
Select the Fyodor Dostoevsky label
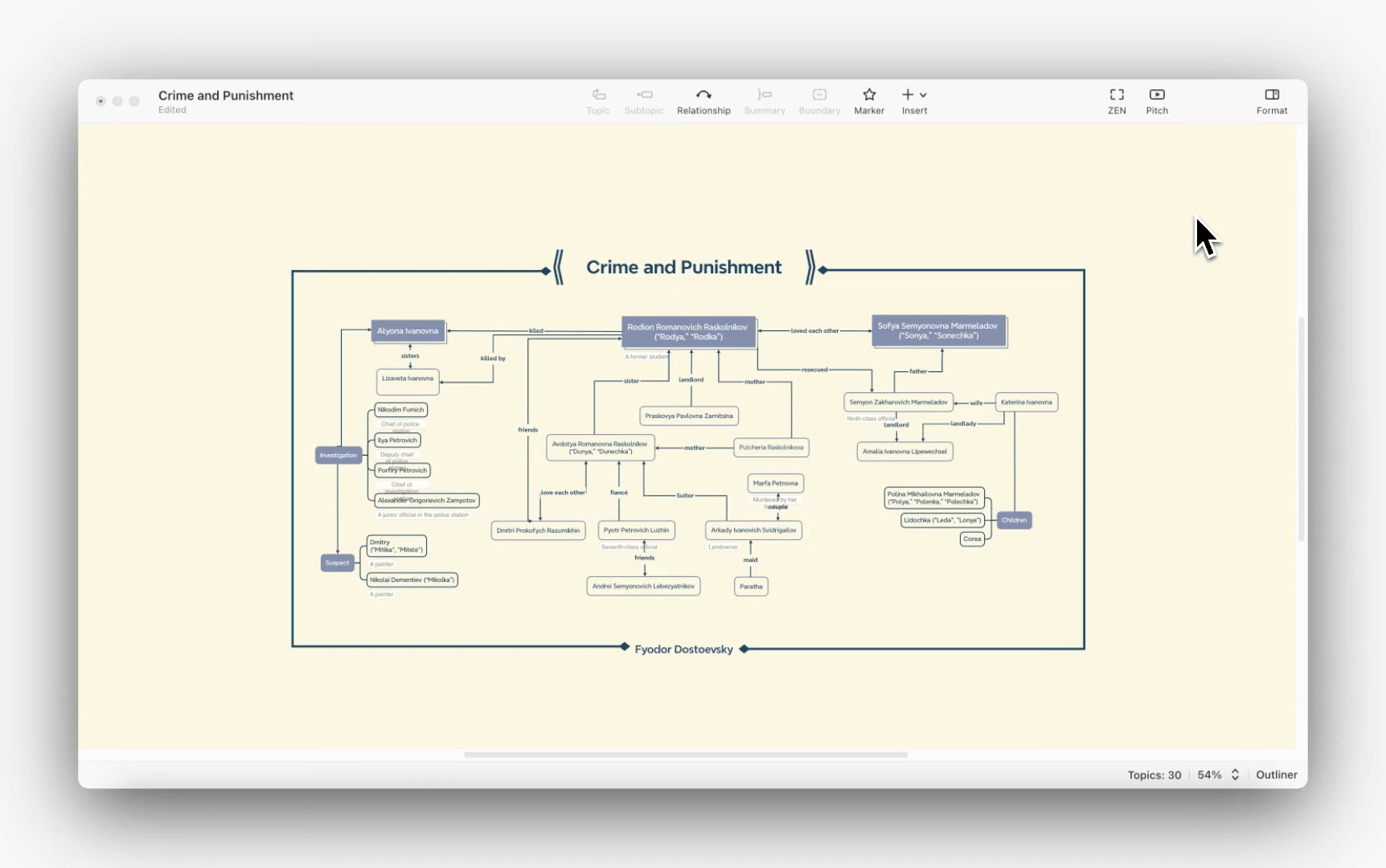click(683, 649)
